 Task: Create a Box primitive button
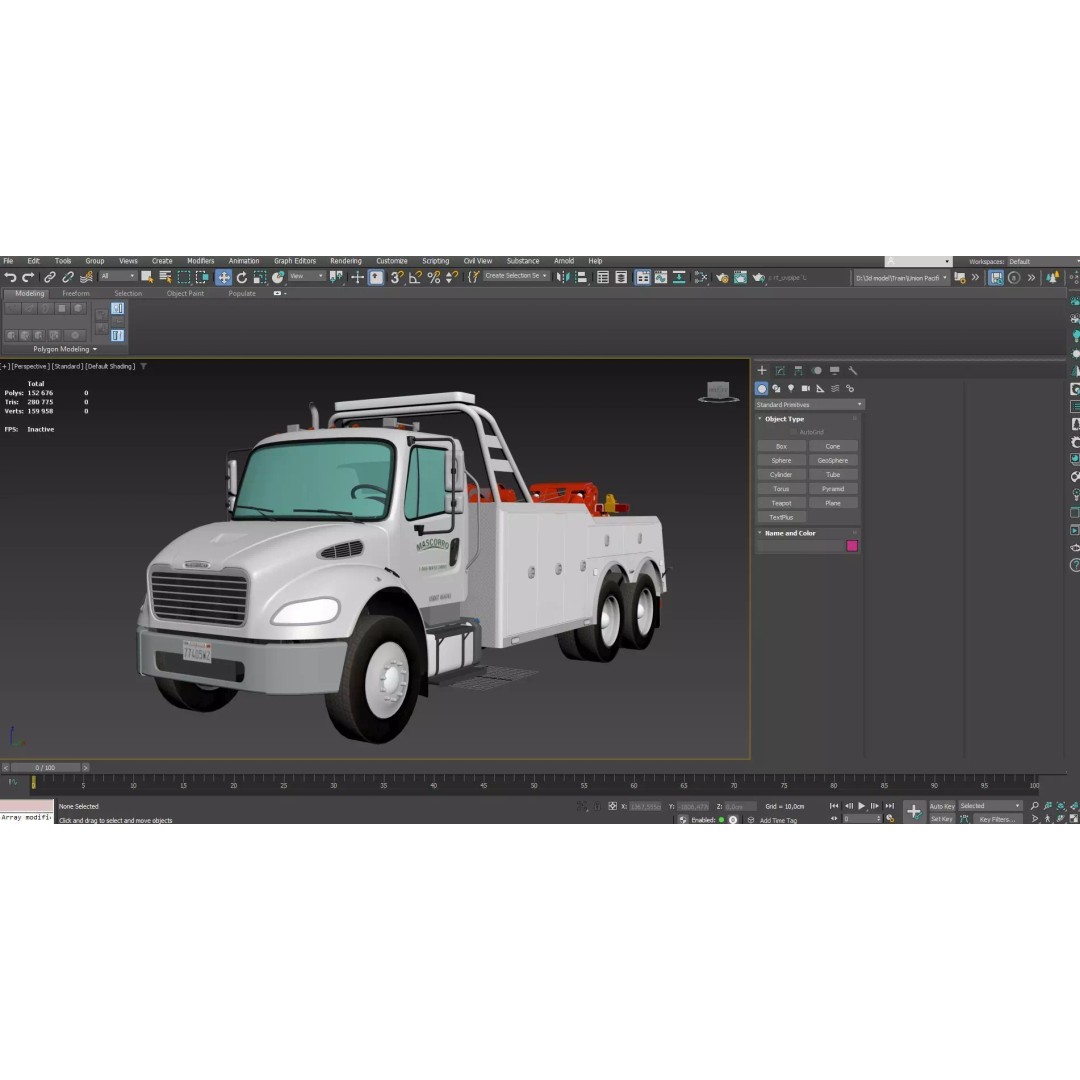(x=781, y=446)
